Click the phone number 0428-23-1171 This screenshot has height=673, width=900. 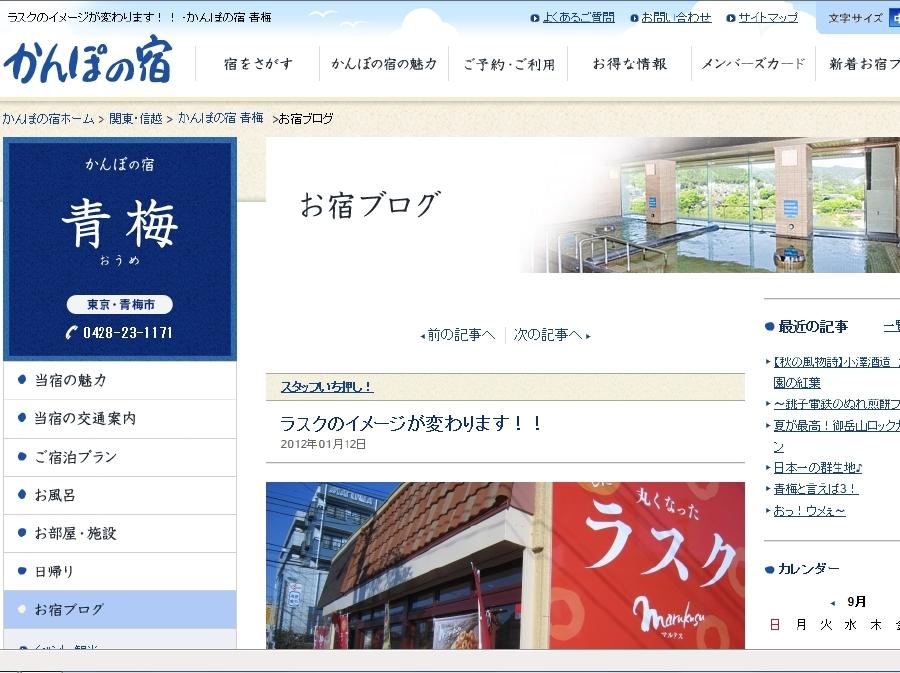point(119,333)
